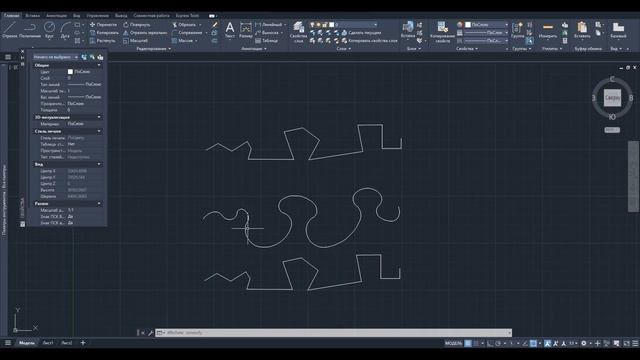The image size is (640, 360).
Task: Click the Обрезать trim tool
Action: pos(184,24)
